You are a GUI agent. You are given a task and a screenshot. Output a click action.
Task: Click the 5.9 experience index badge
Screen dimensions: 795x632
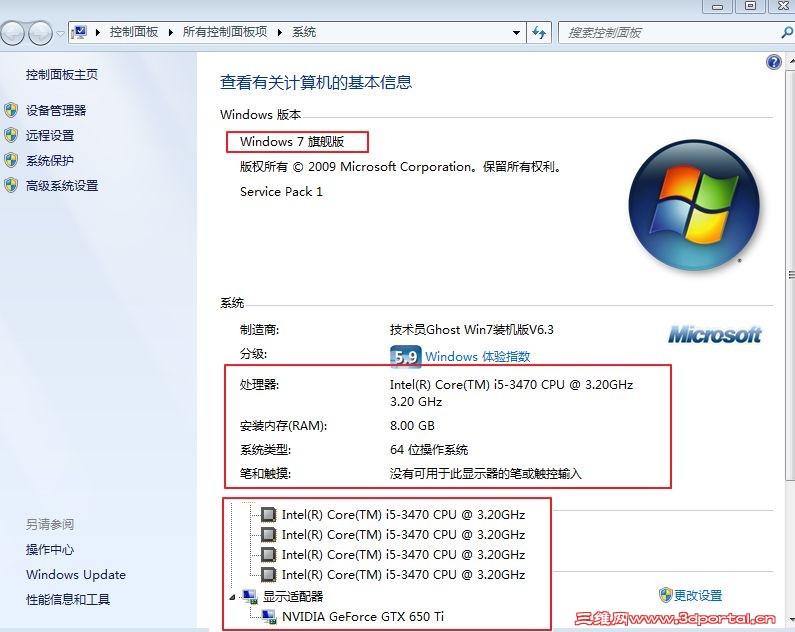tap(405, 356)
